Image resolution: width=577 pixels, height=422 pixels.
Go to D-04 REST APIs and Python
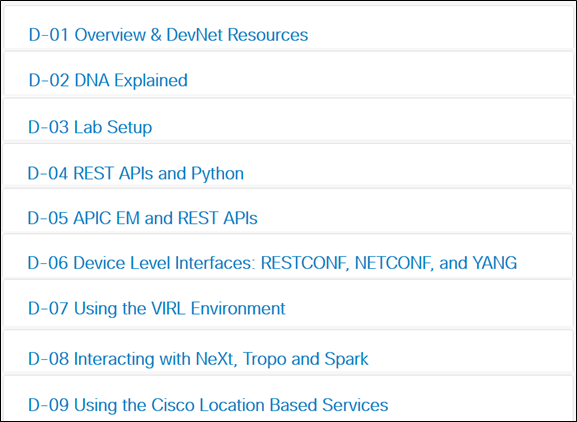[136, 173]
